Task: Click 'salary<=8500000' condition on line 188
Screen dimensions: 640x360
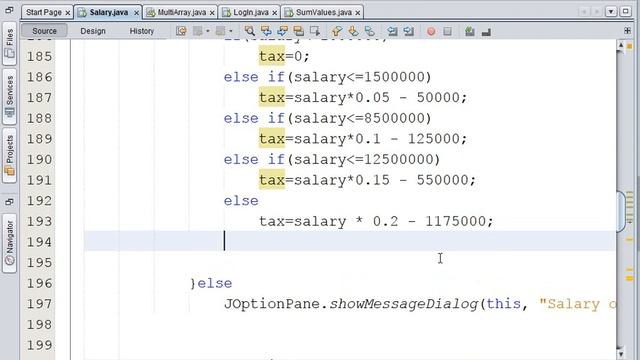Action: click(x=359, y=118)
